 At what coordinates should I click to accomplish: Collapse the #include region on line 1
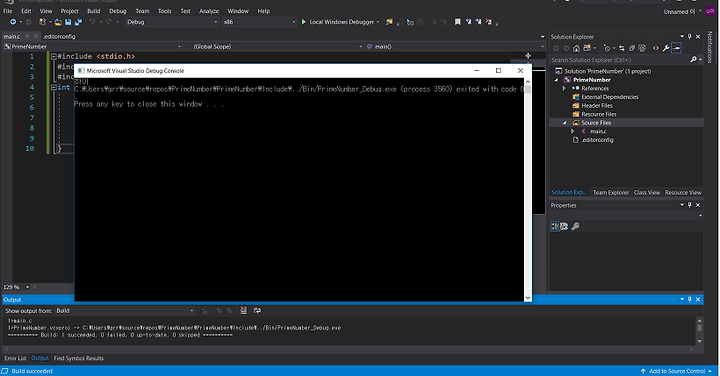pos(53,56)
